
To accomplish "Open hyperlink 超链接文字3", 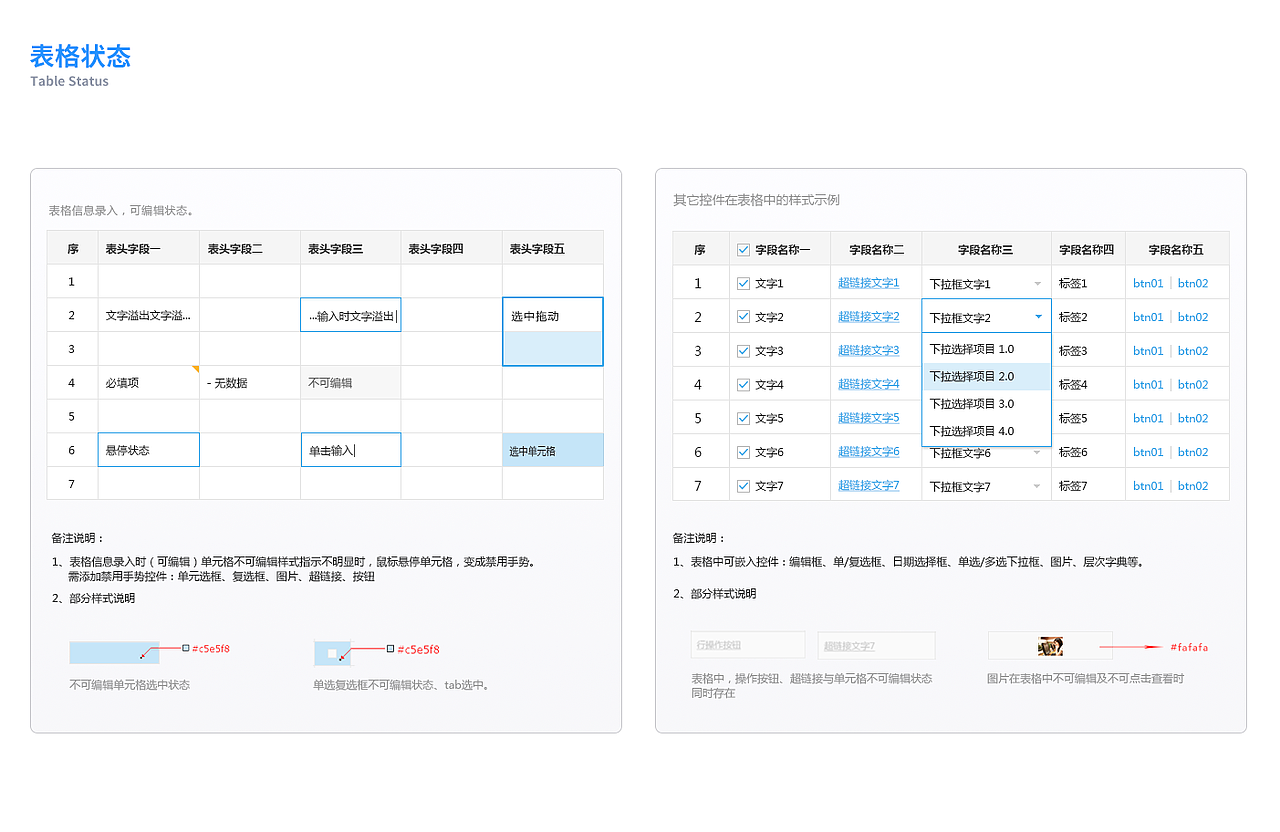I will 868,350.
